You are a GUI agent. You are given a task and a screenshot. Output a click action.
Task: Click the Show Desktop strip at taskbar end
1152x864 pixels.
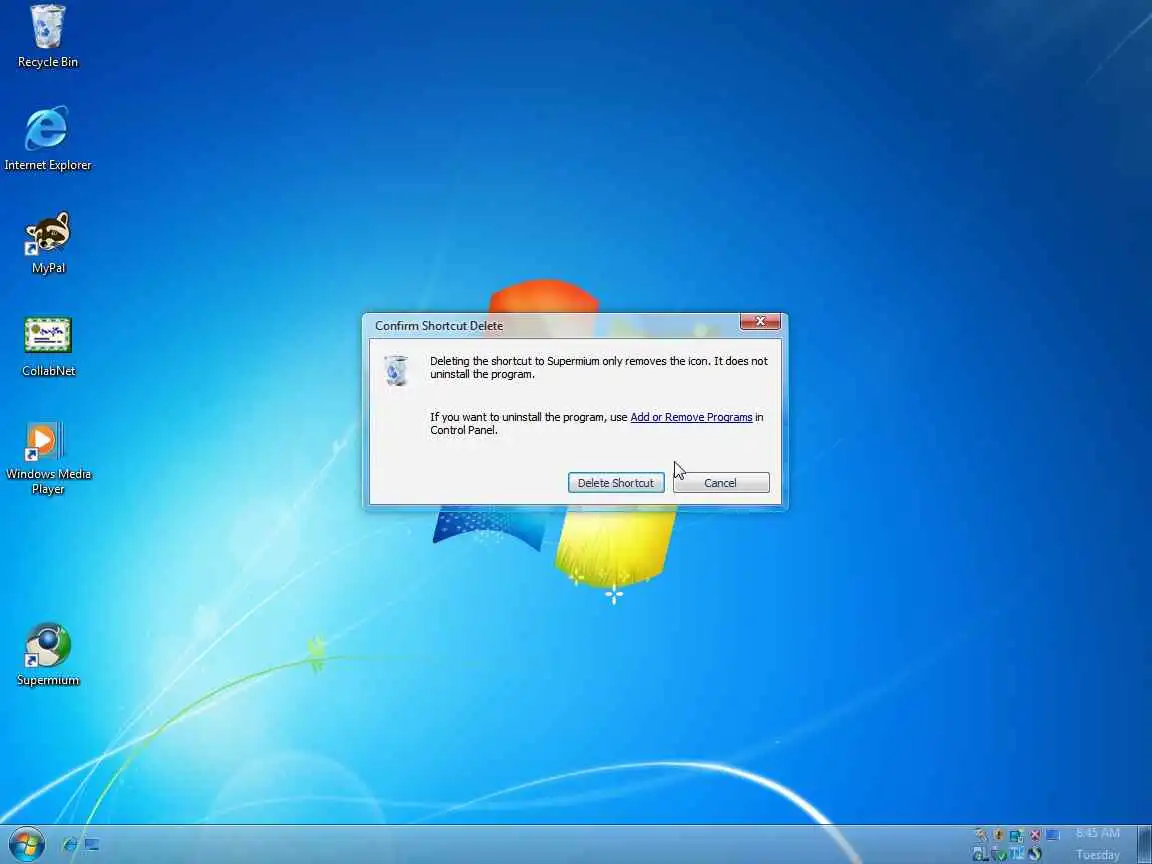coord(1145,844)
